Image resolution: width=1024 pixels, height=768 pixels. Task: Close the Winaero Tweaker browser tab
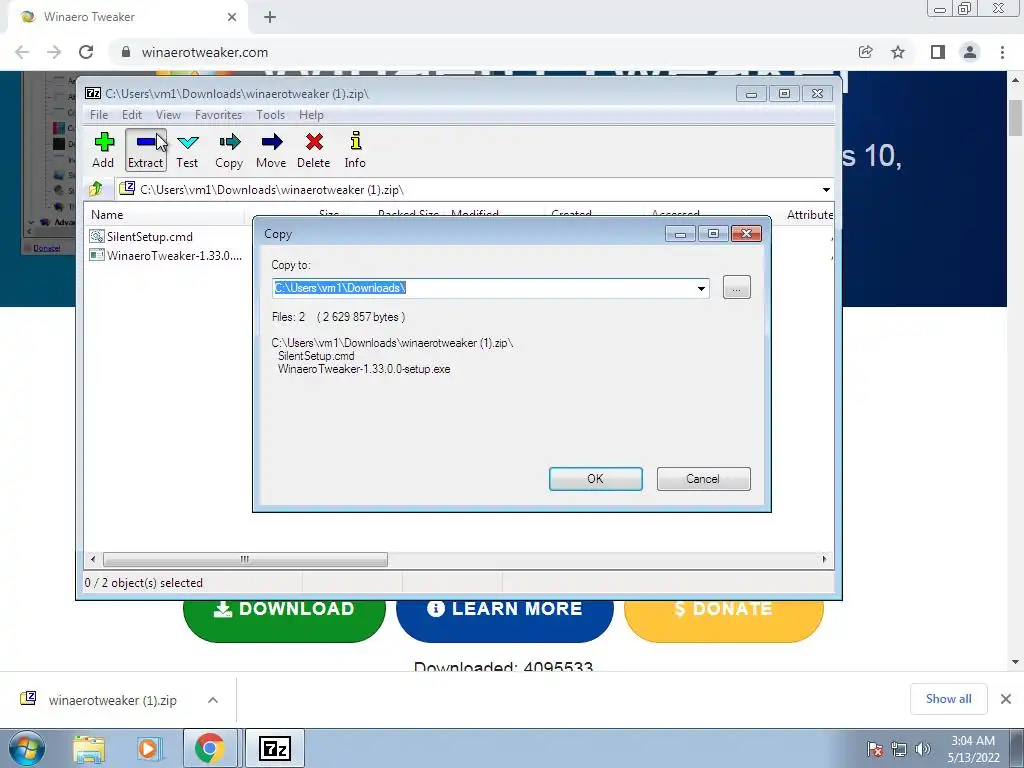[x=232, y=17]
